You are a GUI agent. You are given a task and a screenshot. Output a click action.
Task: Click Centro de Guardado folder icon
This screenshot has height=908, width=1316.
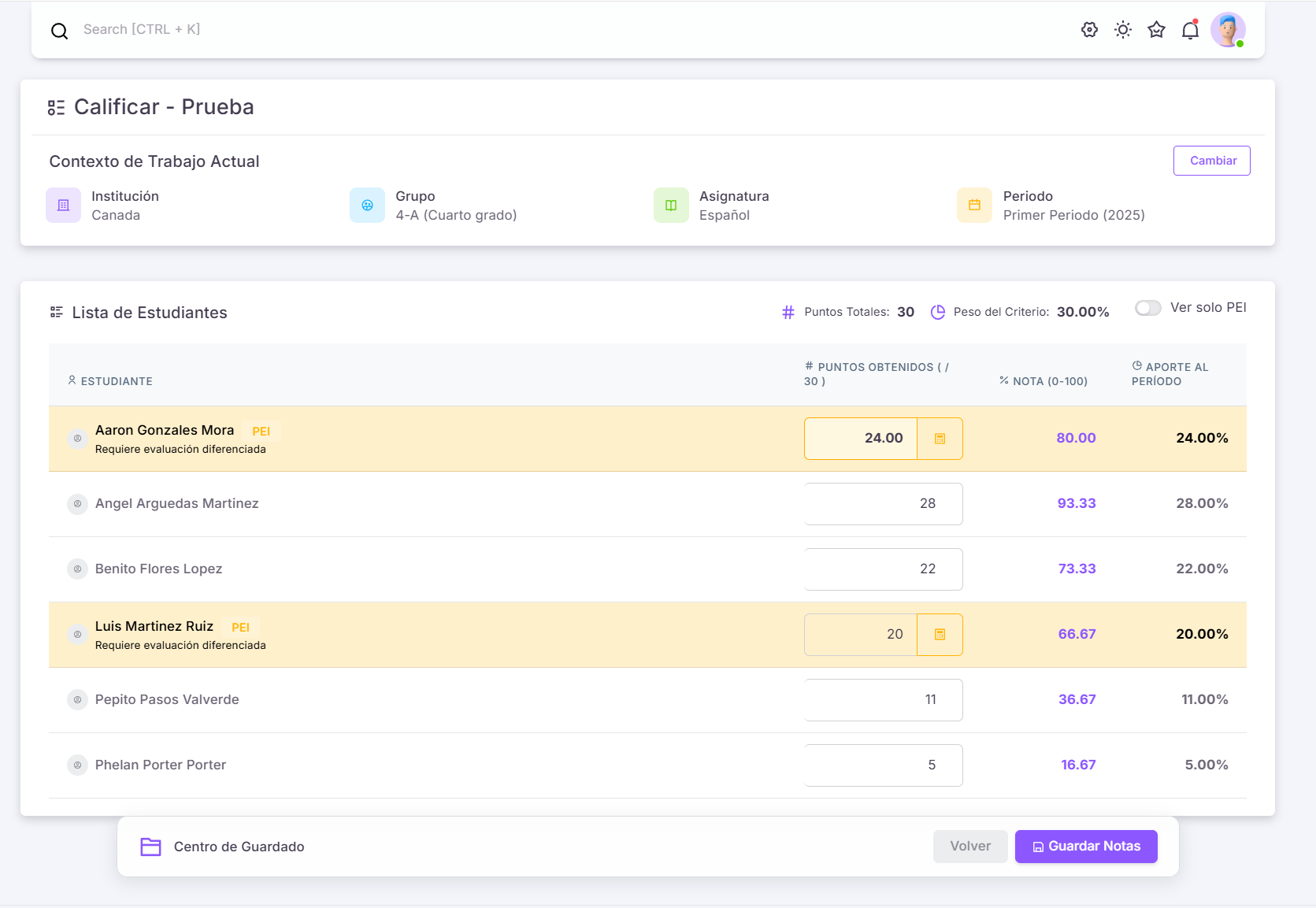point(150,847)
